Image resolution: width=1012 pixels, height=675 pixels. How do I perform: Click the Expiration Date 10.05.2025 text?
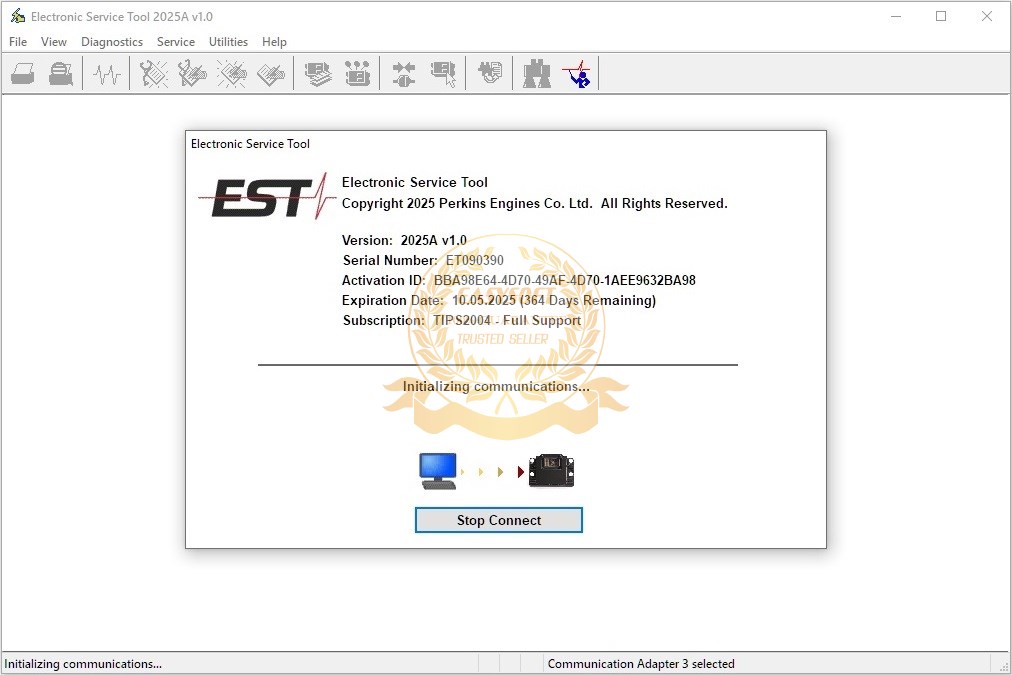pos(483,301)
